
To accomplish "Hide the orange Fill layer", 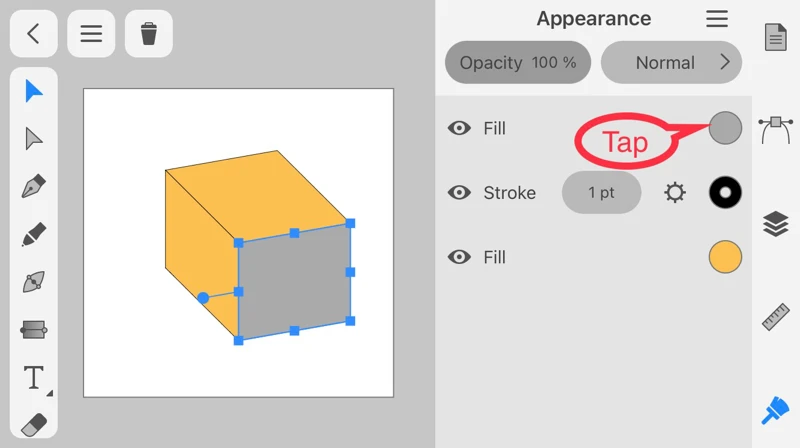I will (x=460, y=257).
